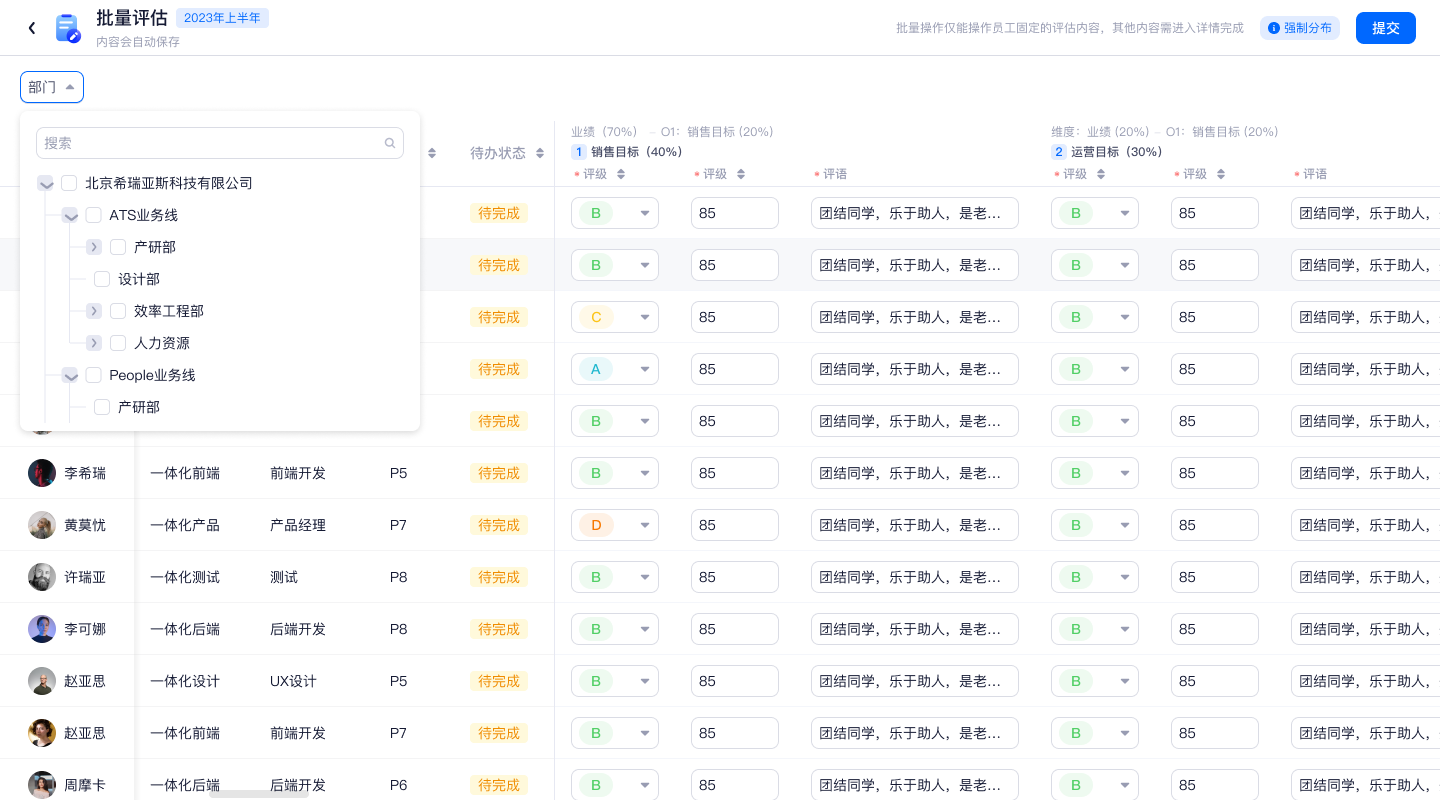Collapse the ATS业务线 tree node
The height and width of the screenshot is (800, 1440).
coord(70,215)
